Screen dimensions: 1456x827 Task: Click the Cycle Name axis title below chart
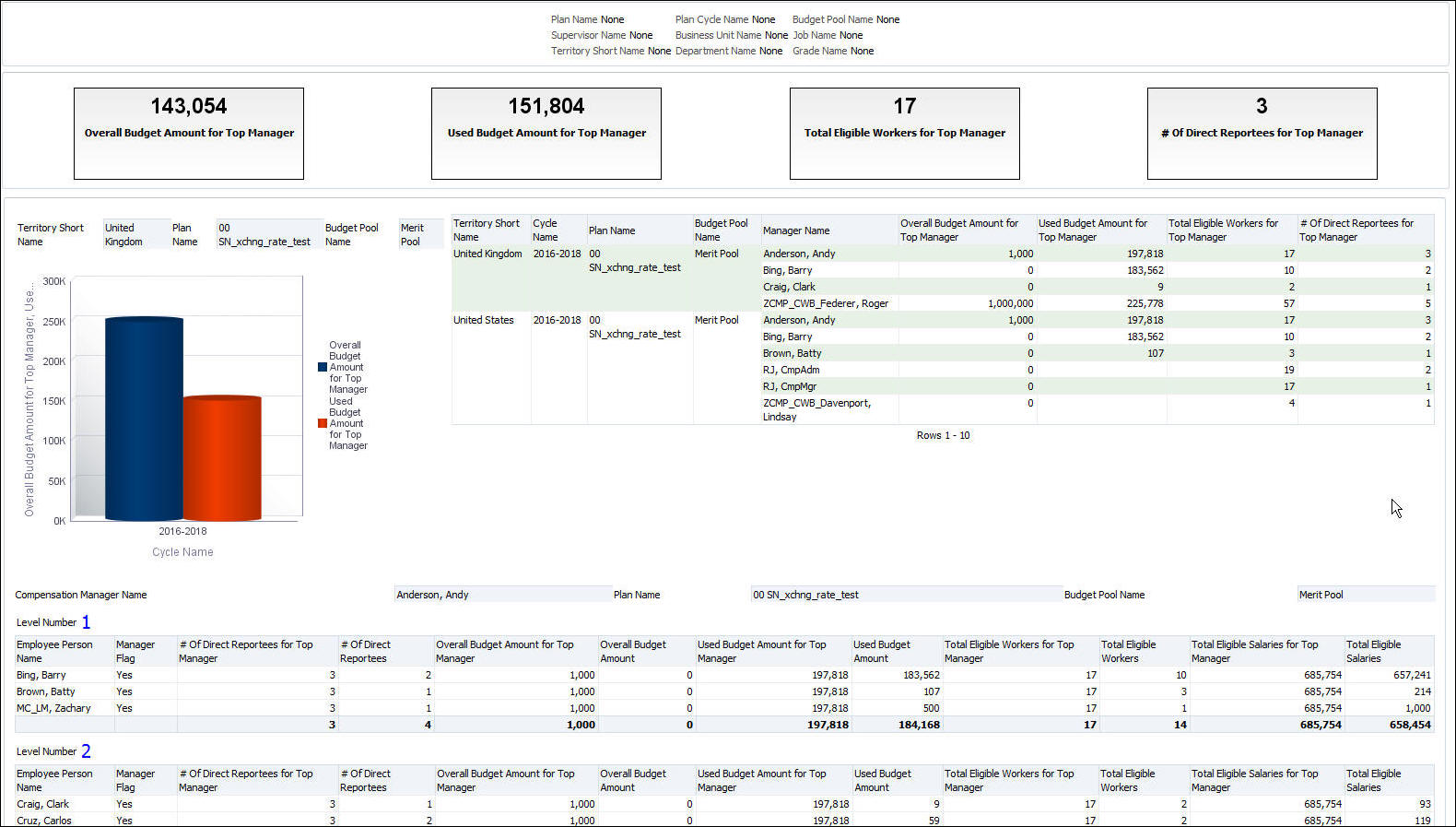[182, 552]
